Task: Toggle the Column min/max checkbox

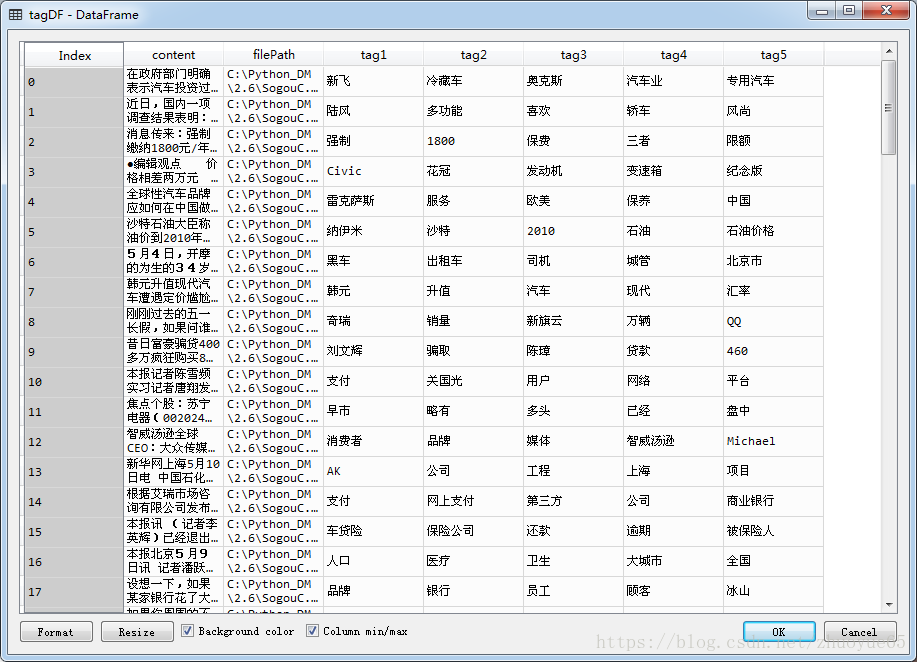Action: [x=312, y=631]
